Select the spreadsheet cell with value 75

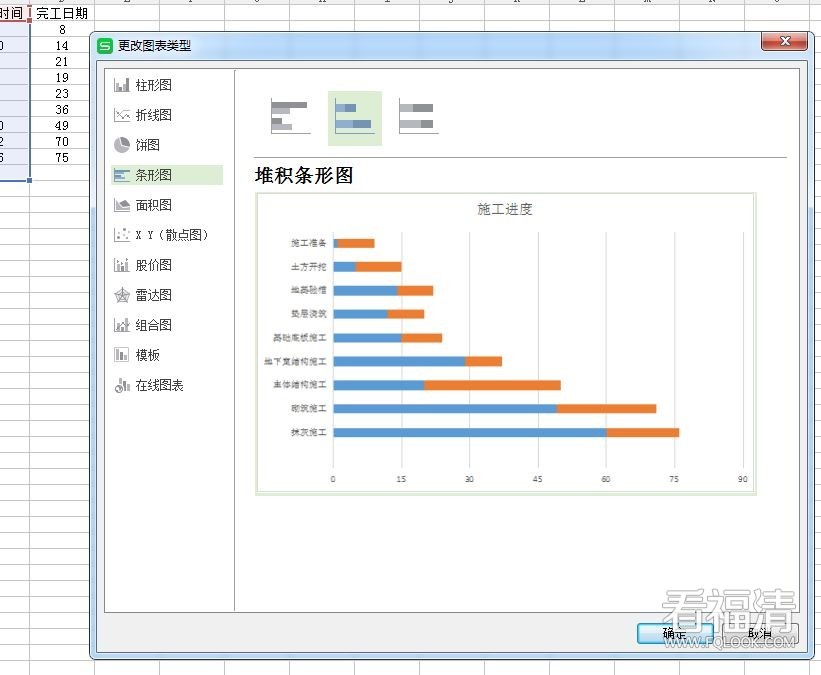[x=62, y=158]
